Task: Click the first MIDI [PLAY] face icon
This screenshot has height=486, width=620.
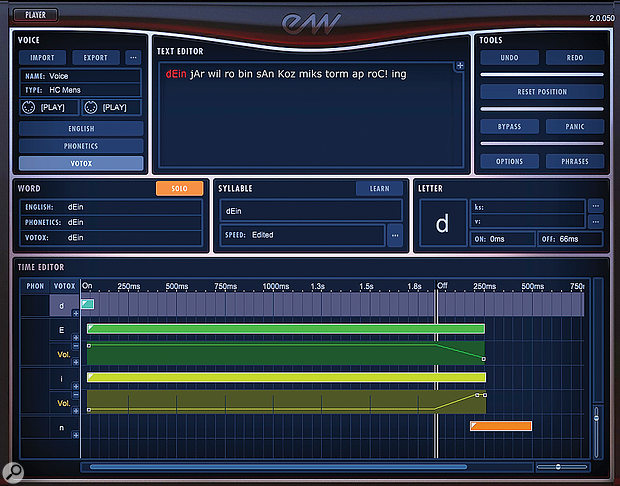Action: [x=29, y=107]
